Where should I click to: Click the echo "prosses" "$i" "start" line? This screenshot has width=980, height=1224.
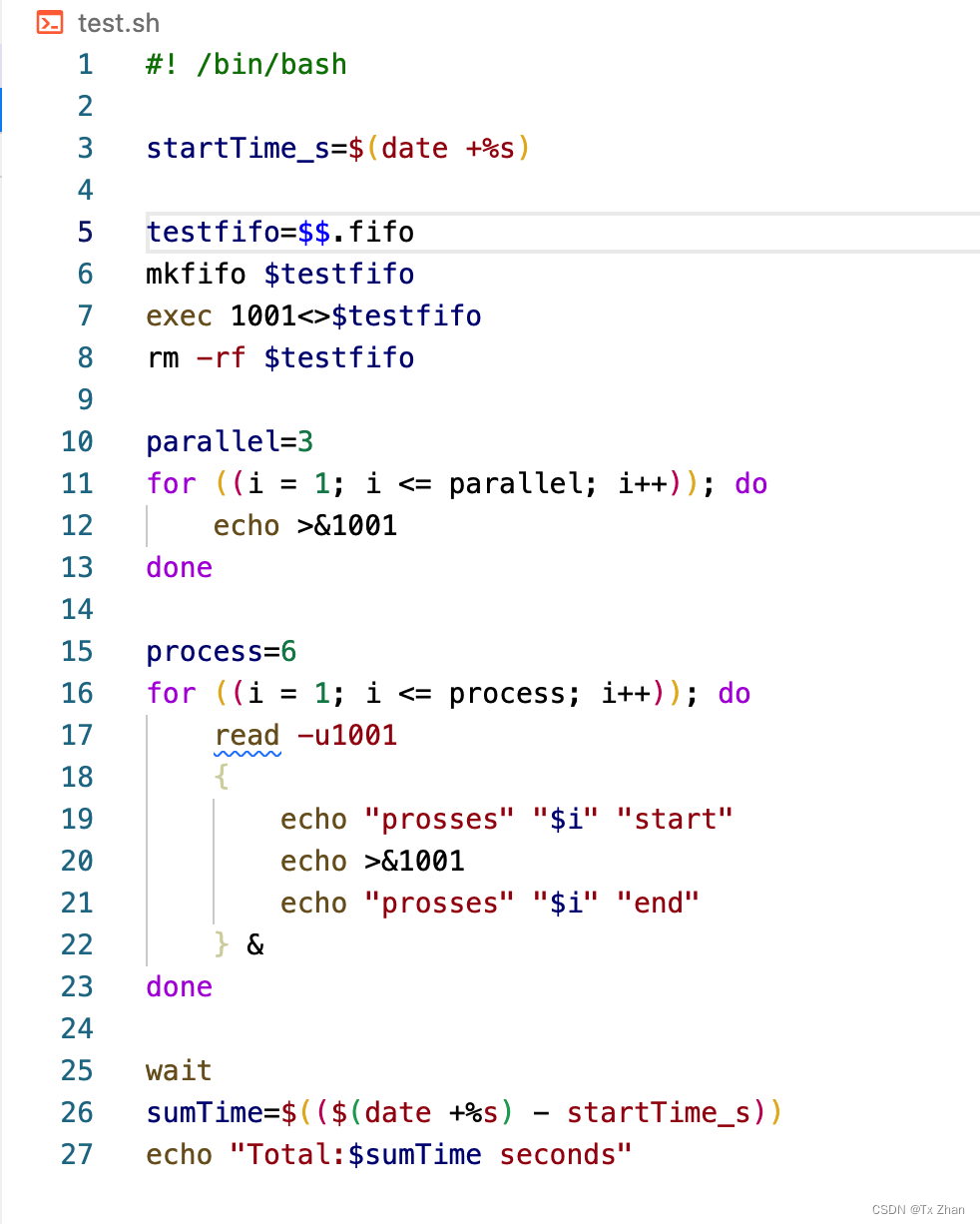[507, 819]
